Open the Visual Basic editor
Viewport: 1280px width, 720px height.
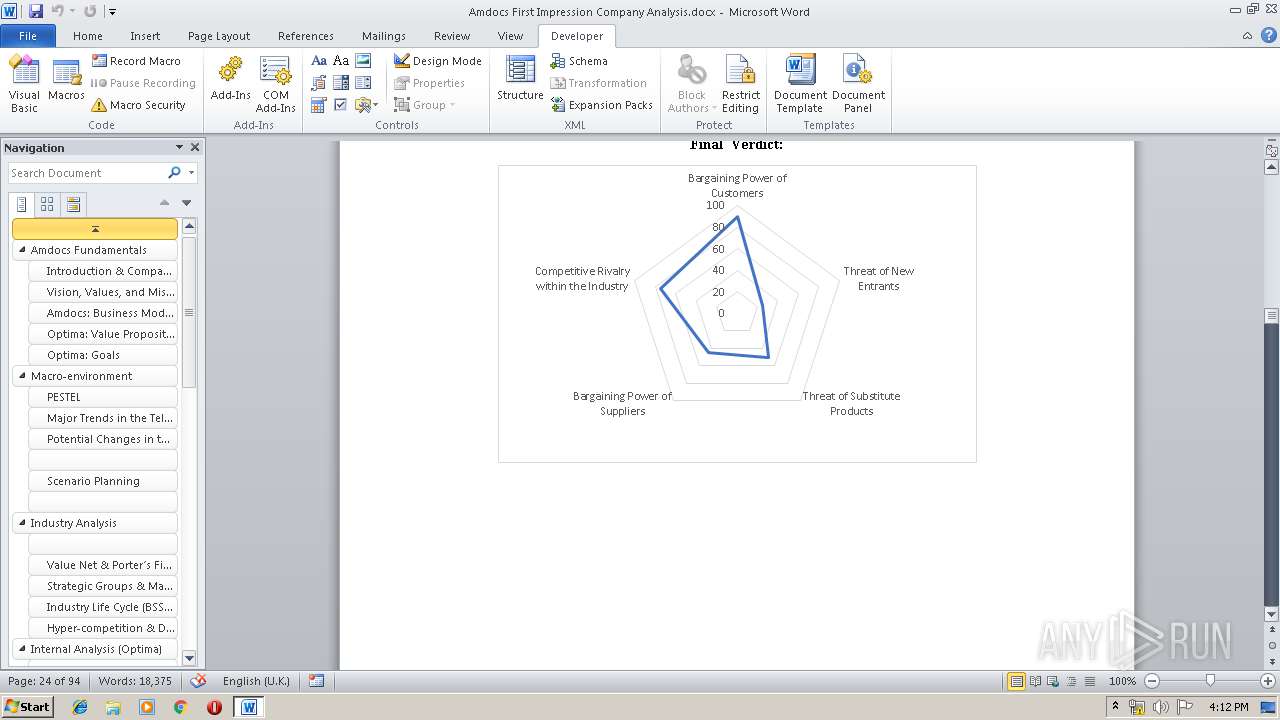click(24, 85)
